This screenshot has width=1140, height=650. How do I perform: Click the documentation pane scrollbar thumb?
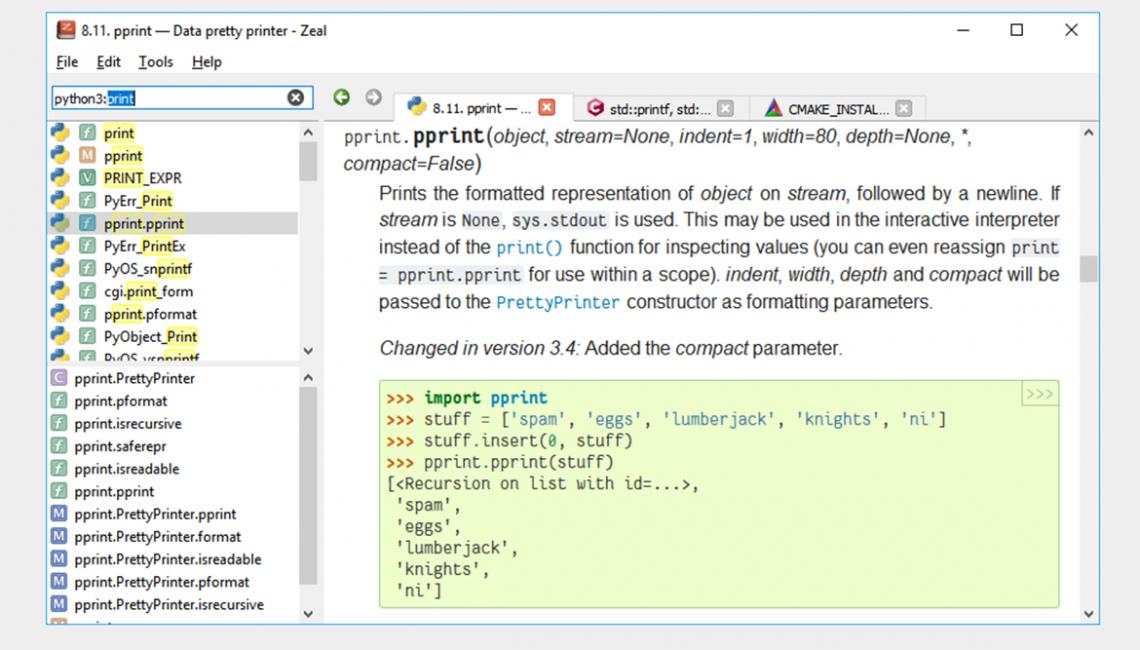click(1088, 269)
